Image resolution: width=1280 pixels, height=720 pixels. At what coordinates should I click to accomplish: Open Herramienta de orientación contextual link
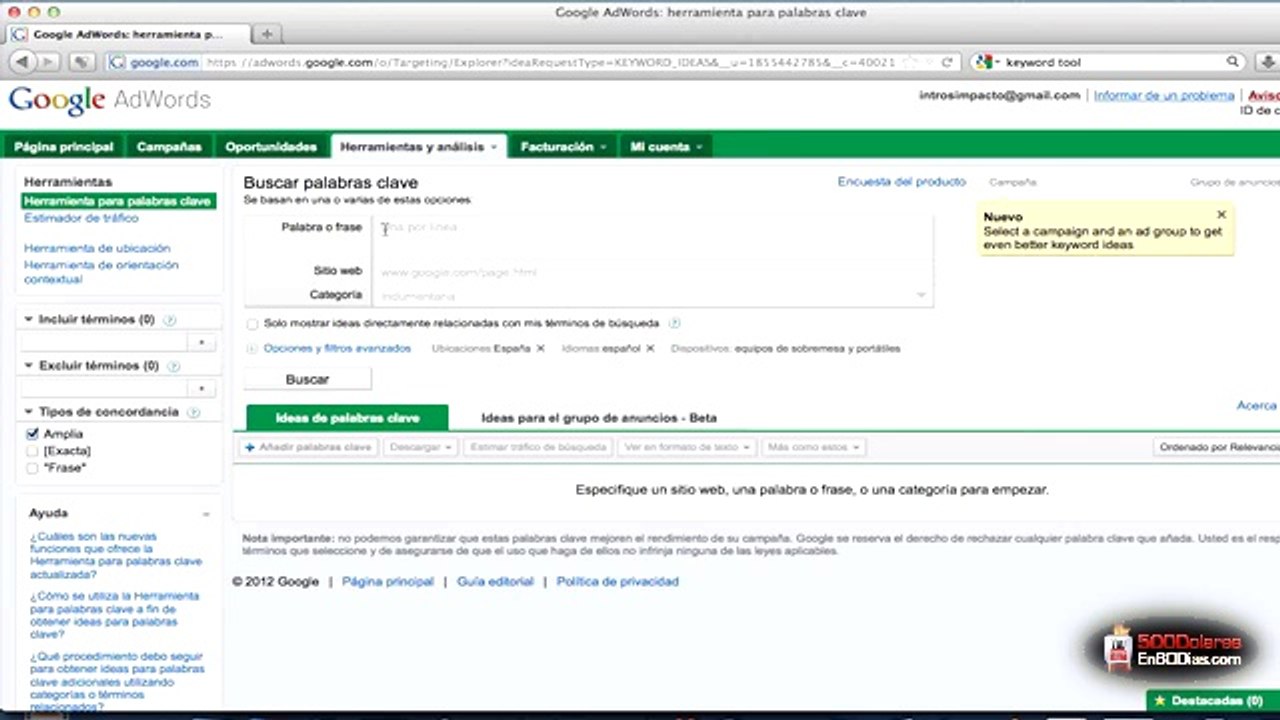click(x=101, y=272)
